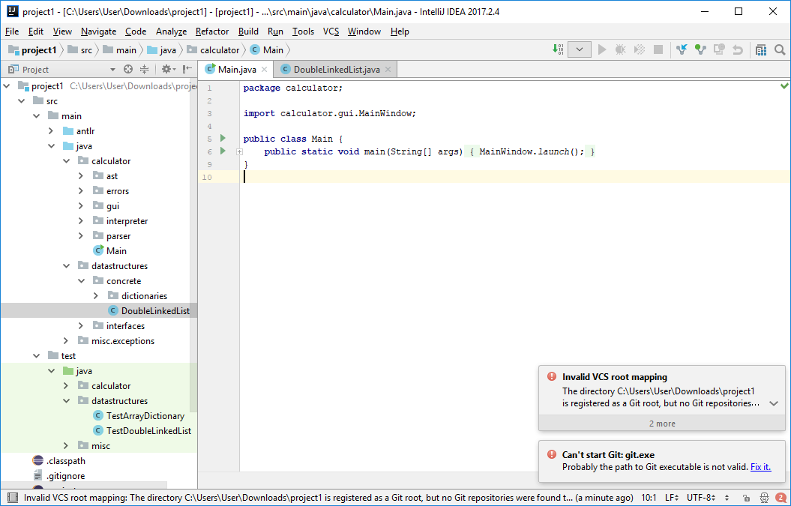Expand the interpreter package
This screenshot has width=791, height=506.
pos(81,220)
